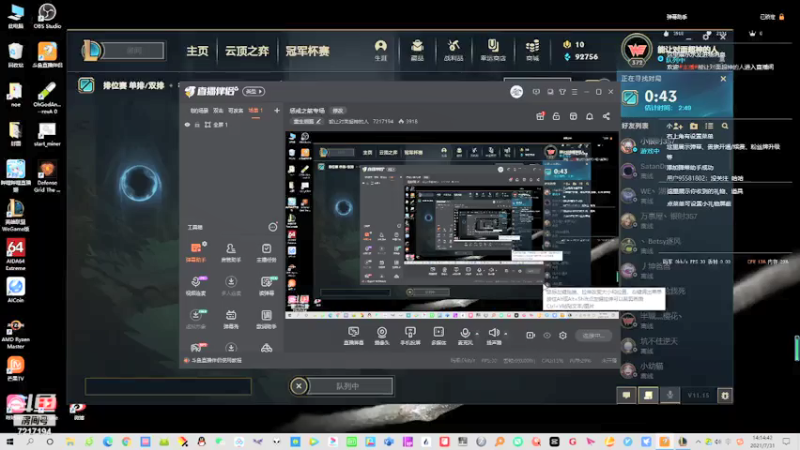Open the 视频连麦 tool
Viewport: 800px width, 450px height.
pyautogui.click(x=196, y=286)
